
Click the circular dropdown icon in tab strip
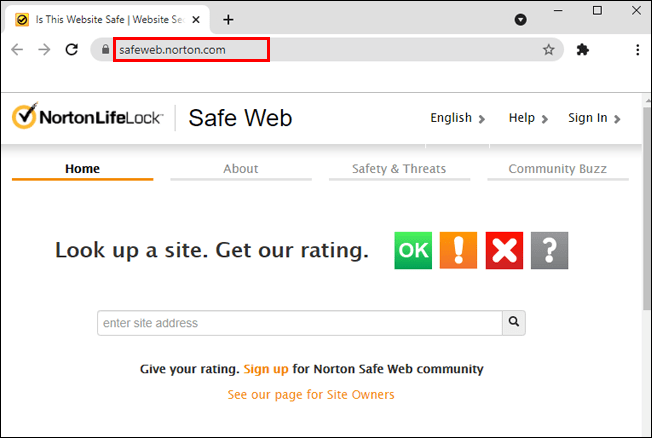tap(520, 20)
